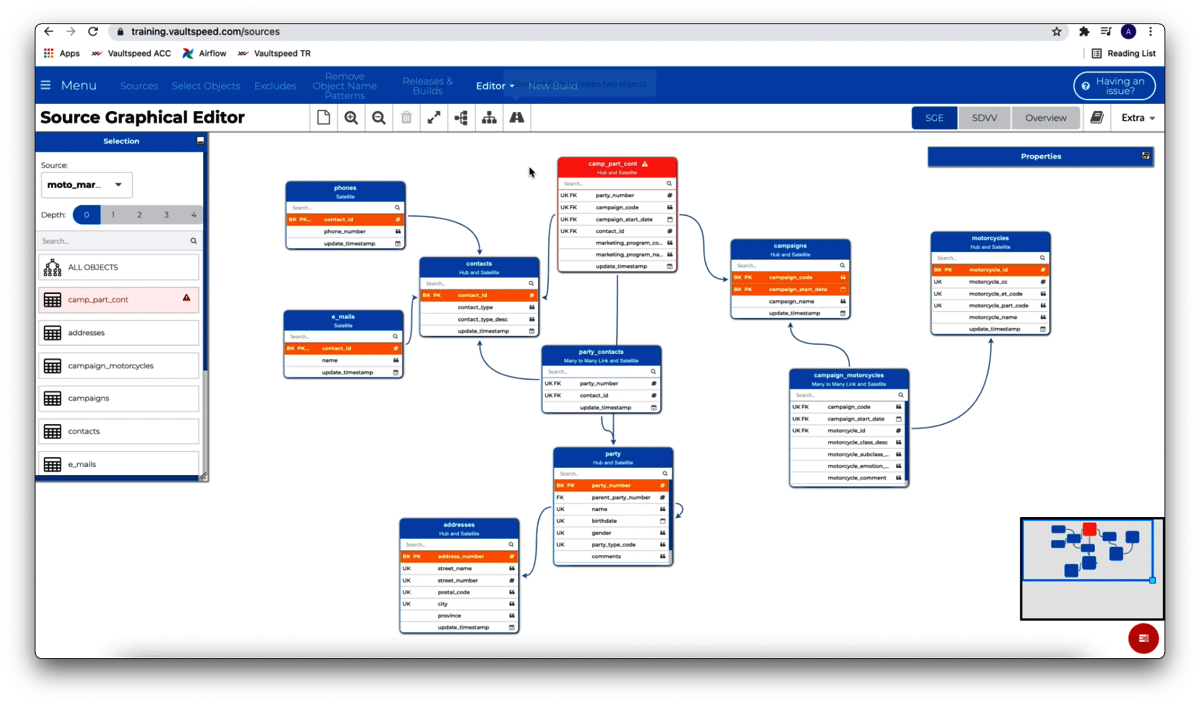Zoom out with the magnifier minus icon

[379, 118]
